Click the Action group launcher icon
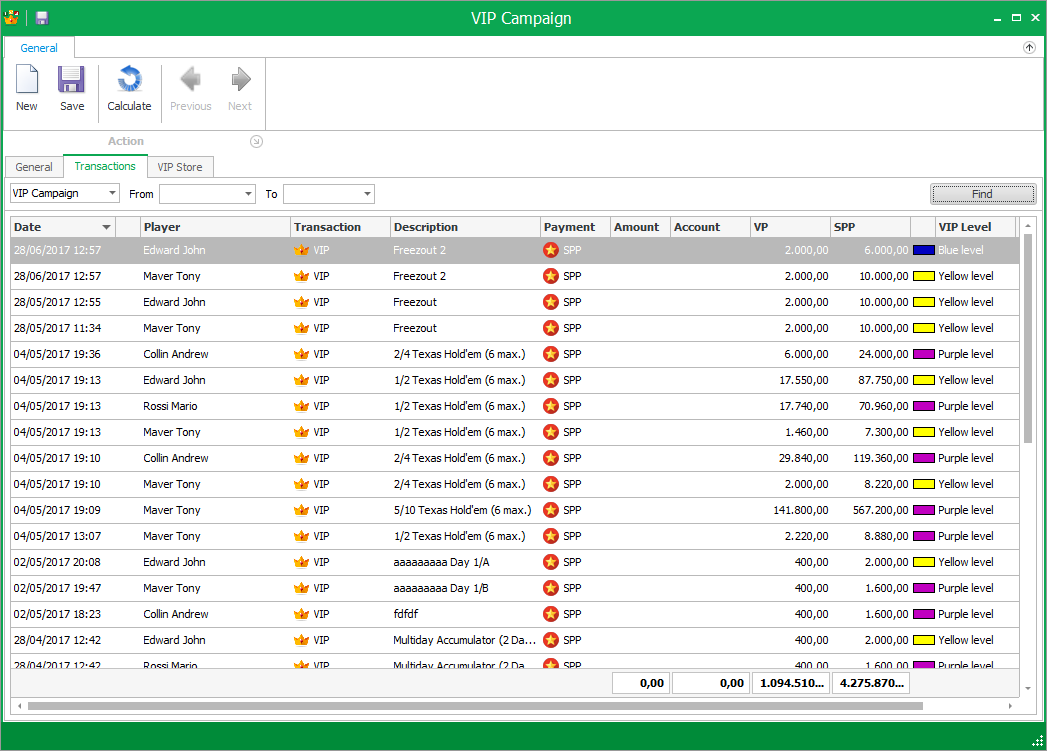Screen dimensions: 1047x751 [x=256, y=142]
